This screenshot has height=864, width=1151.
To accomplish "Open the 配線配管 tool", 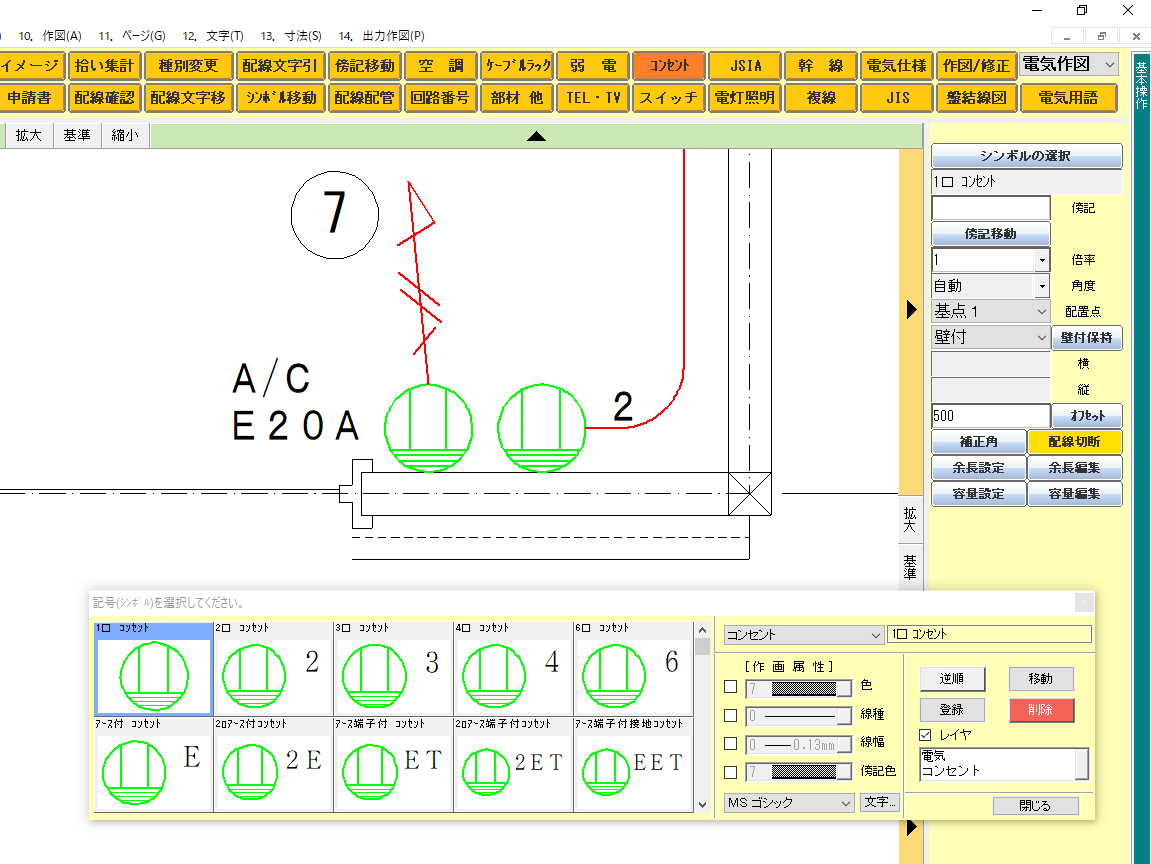I will (365, 97).
